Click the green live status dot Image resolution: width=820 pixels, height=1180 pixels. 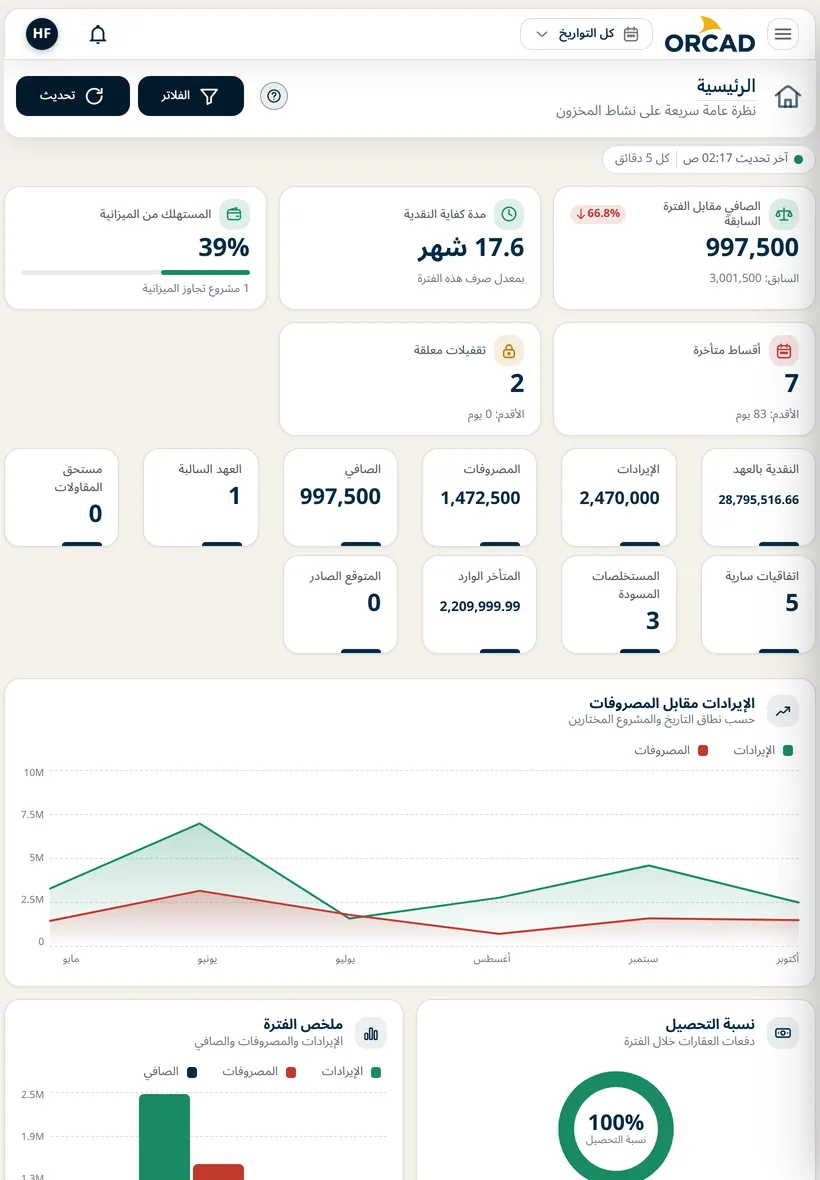(x=798, y=159)
